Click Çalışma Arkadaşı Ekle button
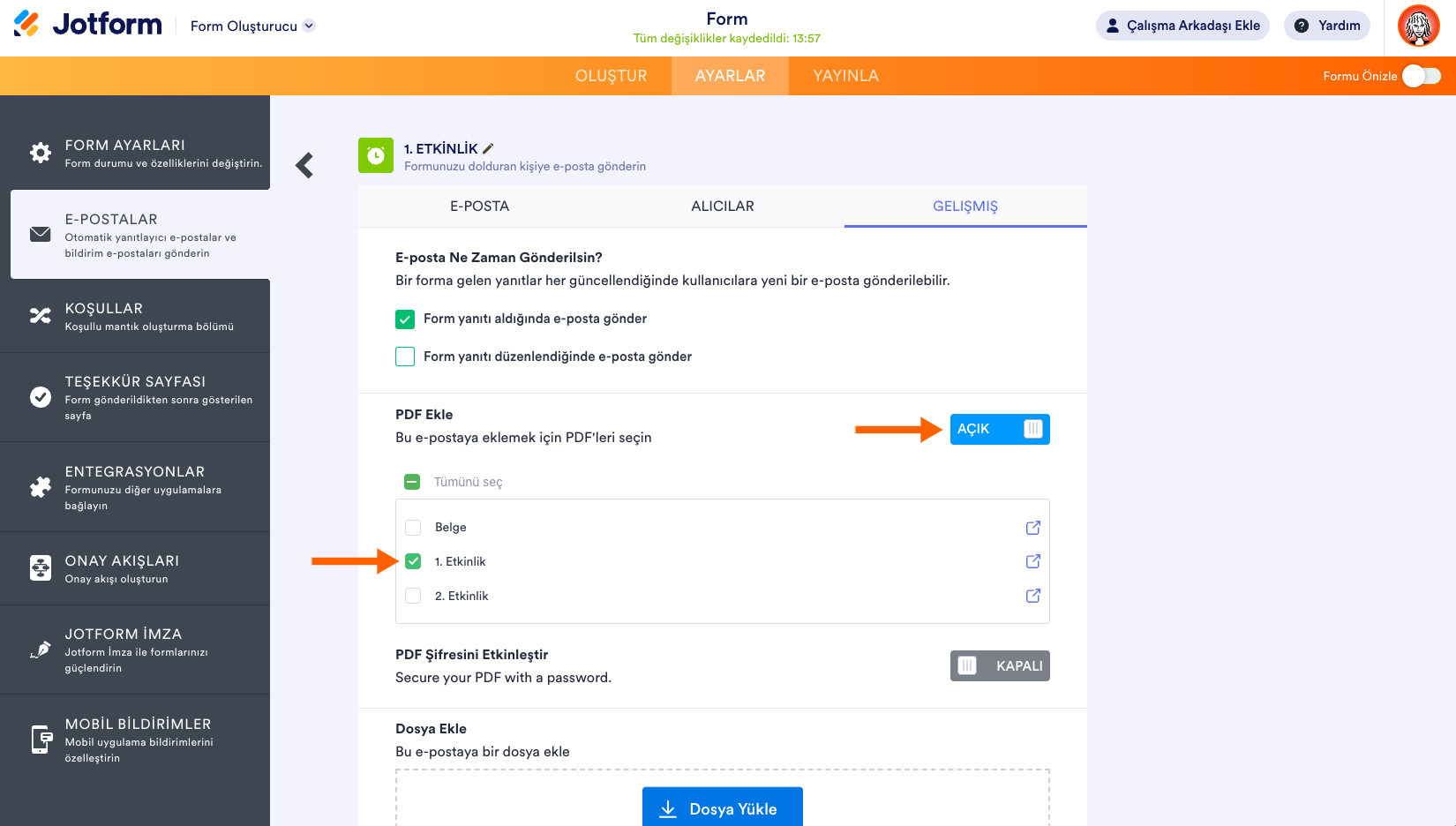Image resolution: width=1456 pixels, height=826 pixels. [1182, 26]
